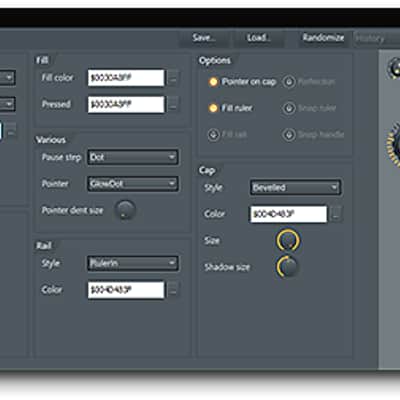Click the Fill color value field
This screenshot has height=400, width=400.
[x=126, y=78]
